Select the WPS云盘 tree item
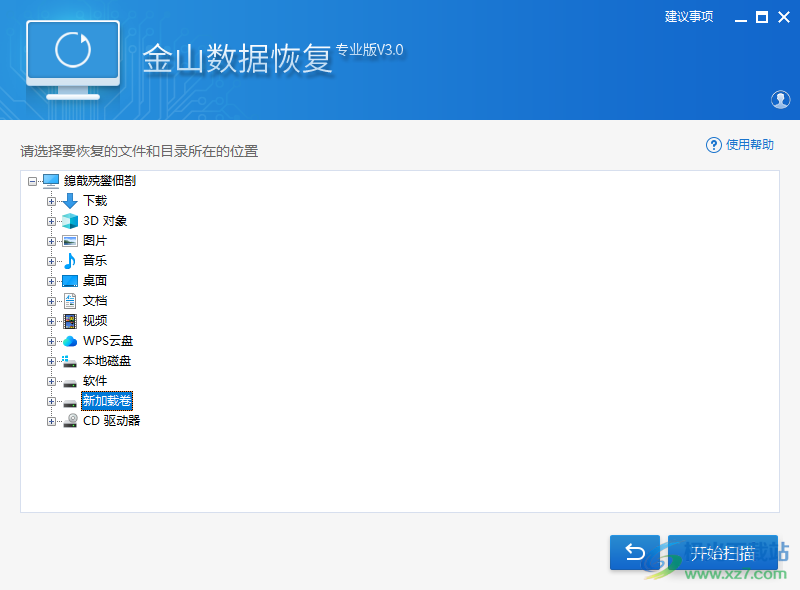Image resolution: width=800 pixels, height=590 pixels. tap(108, 341)
